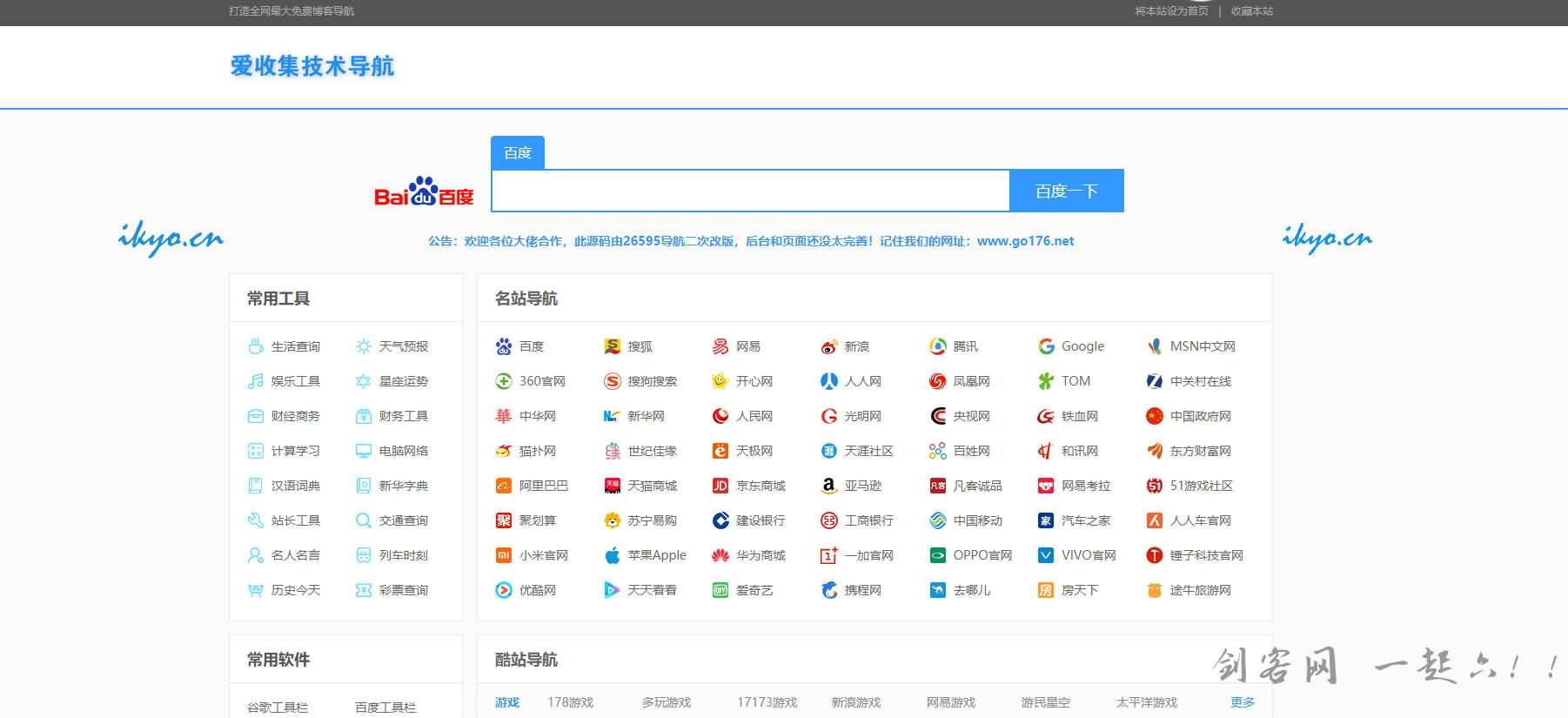The width and height of the screenshot is (1568, 718).
Task: Open 站长工具 link
Action: [296, 520]
